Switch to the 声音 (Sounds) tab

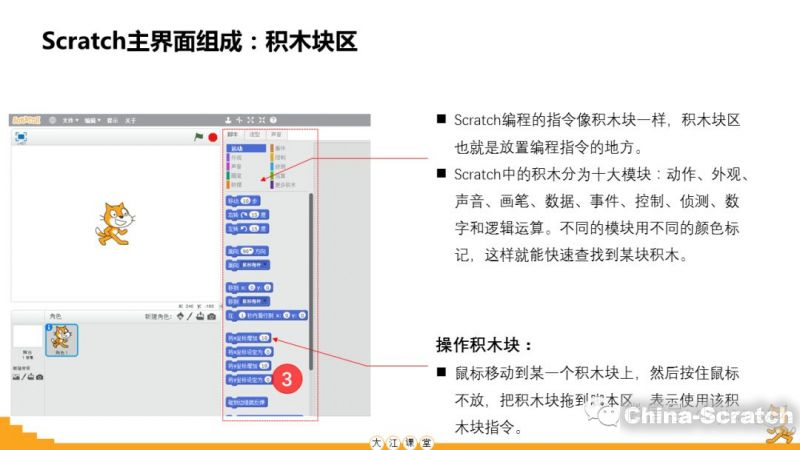pos(275,134)
